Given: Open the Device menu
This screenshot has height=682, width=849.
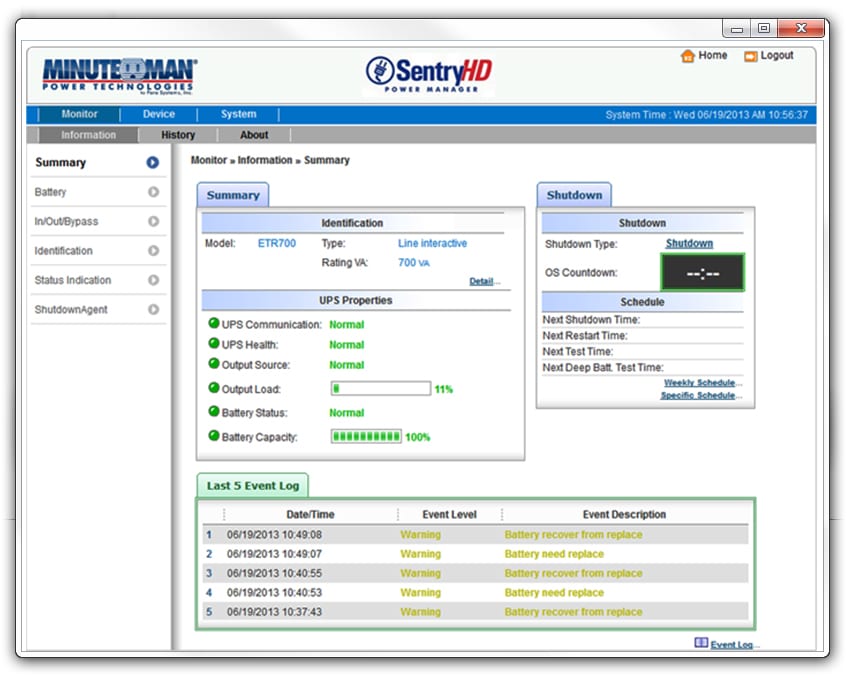Looking at the screenshot, I should pyautogui.click(x=159, y=114).
